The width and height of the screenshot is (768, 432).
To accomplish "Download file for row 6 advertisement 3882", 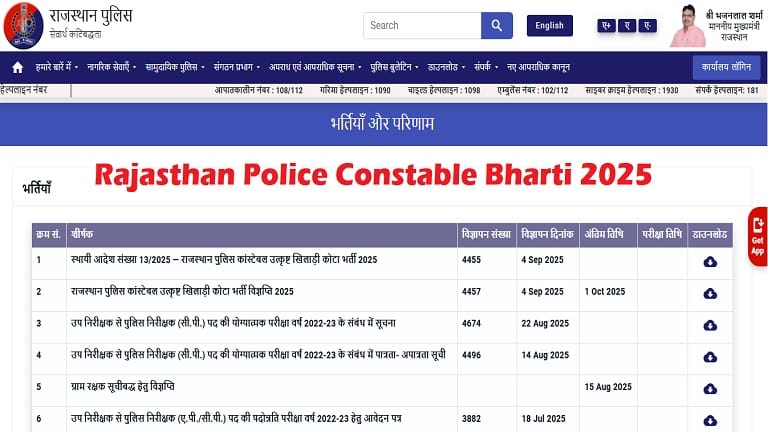I will 710,421.
